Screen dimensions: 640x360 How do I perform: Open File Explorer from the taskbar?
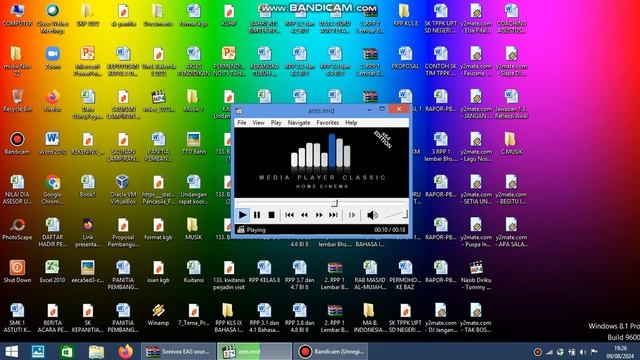[x=96, y=351]
